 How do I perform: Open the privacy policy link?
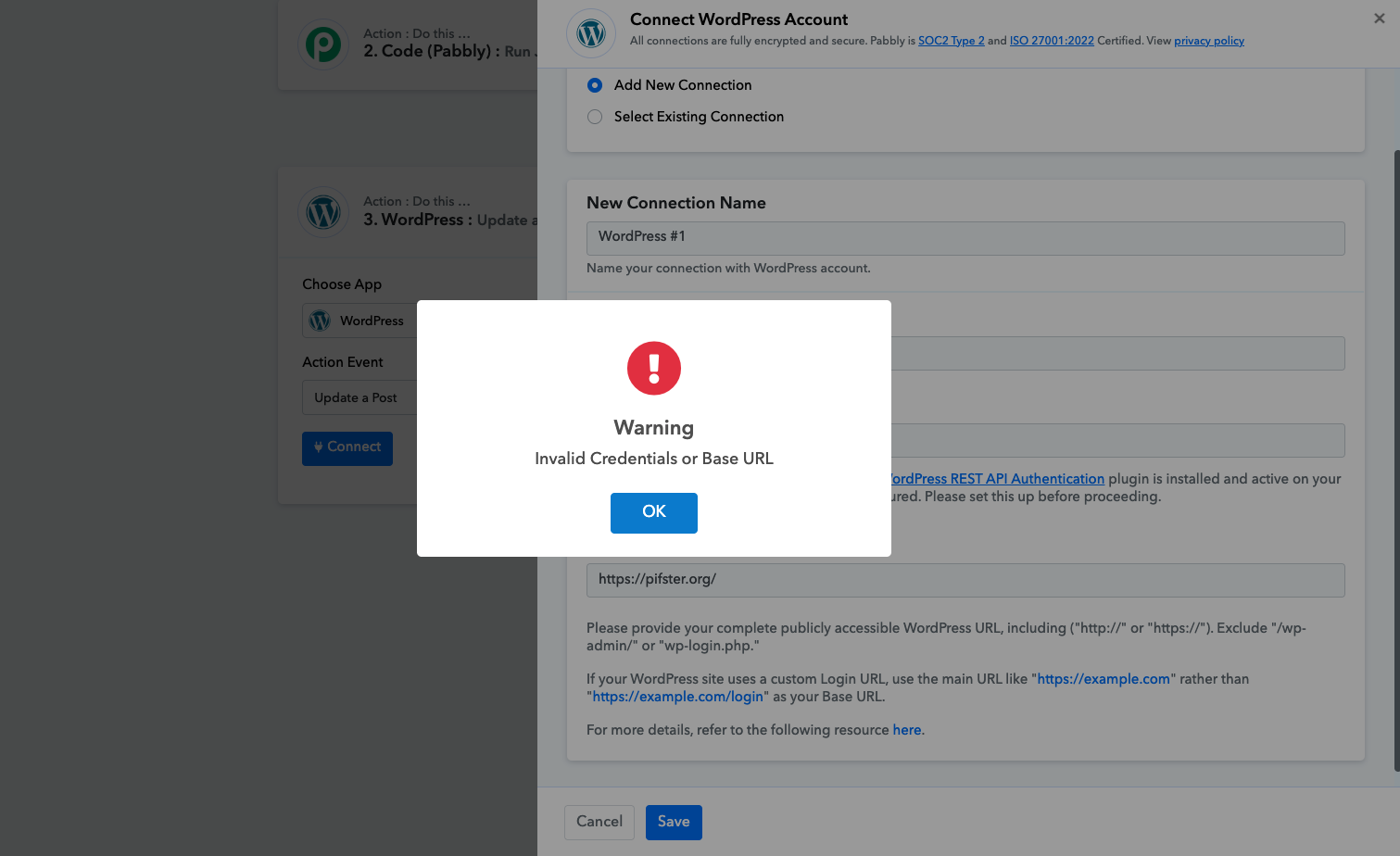coord(1209,41)
